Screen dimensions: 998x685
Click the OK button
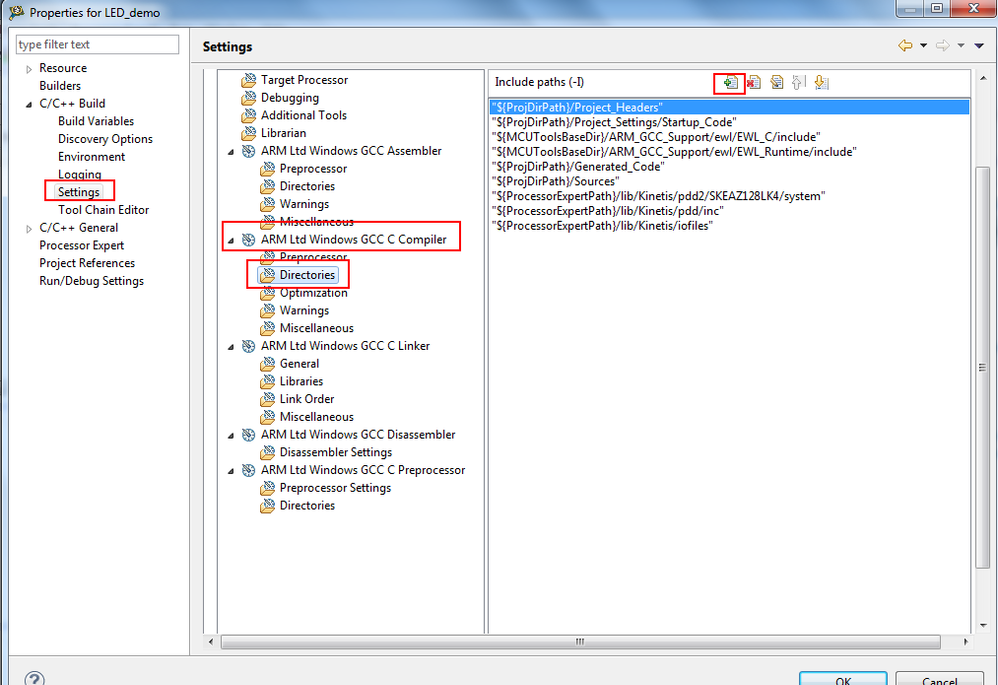(843, 679)
